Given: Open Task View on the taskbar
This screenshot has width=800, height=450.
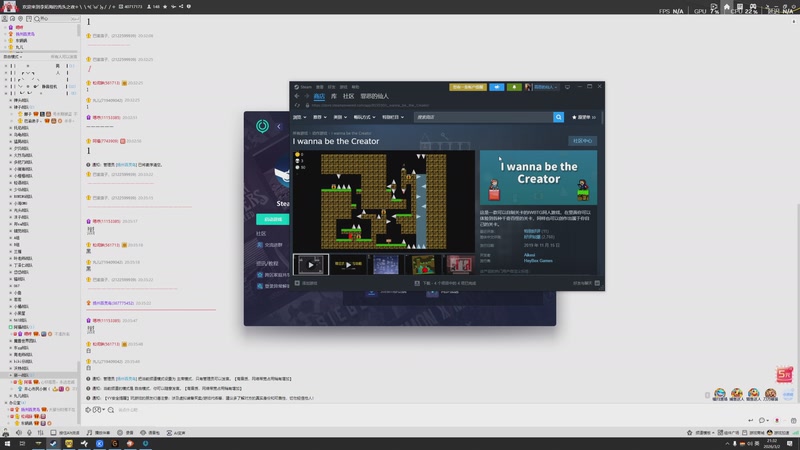Looking at the screenshot, I should [x=22, y=444].
